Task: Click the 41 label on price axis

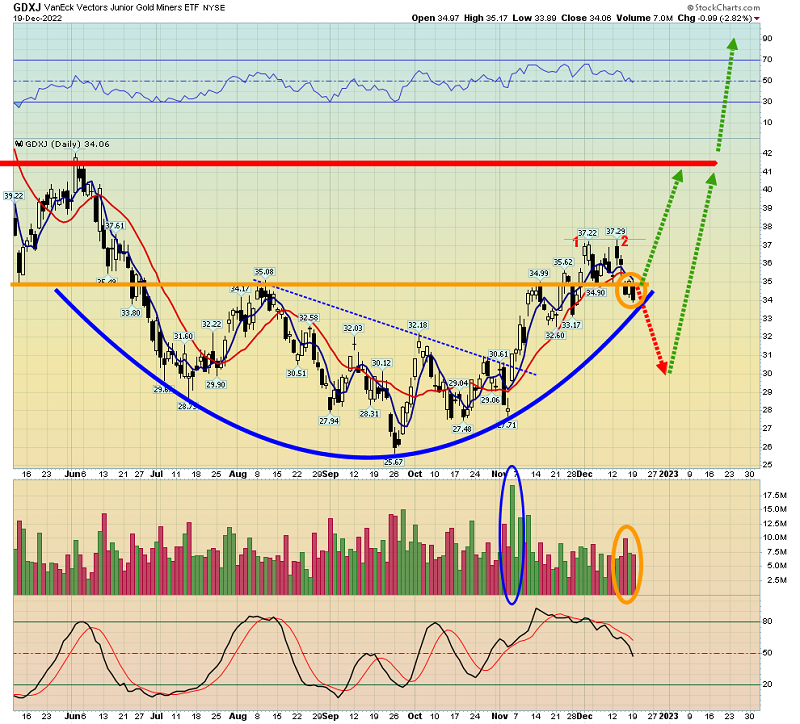Action: [767, 171]
